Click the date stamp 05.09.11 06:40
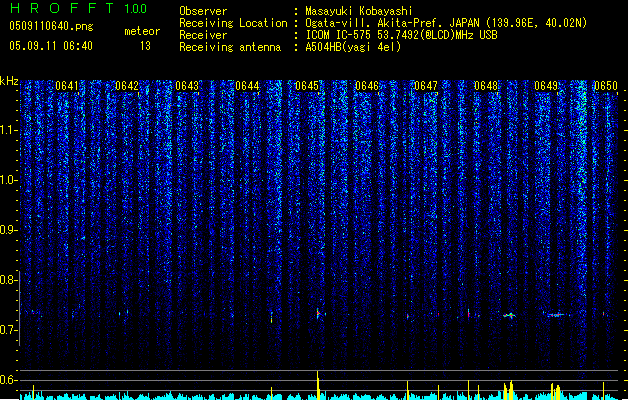 (x=51, y=46)
